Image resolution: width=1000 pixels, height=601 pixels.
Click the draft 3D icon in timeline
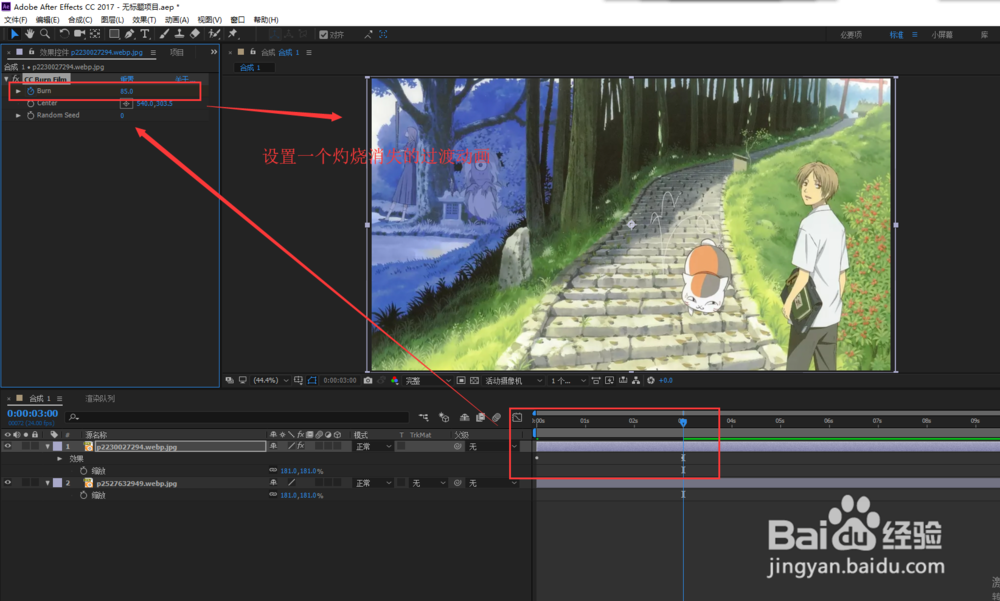point(445,417)
